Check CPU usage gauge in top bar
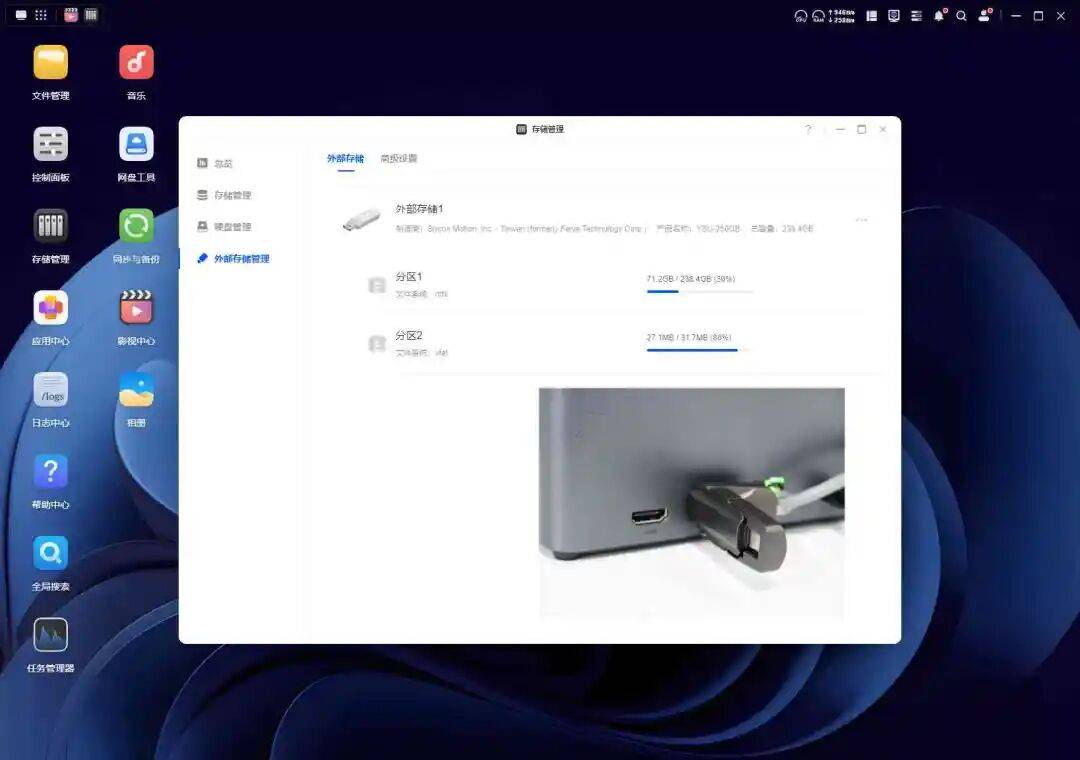 pos(800,16)
